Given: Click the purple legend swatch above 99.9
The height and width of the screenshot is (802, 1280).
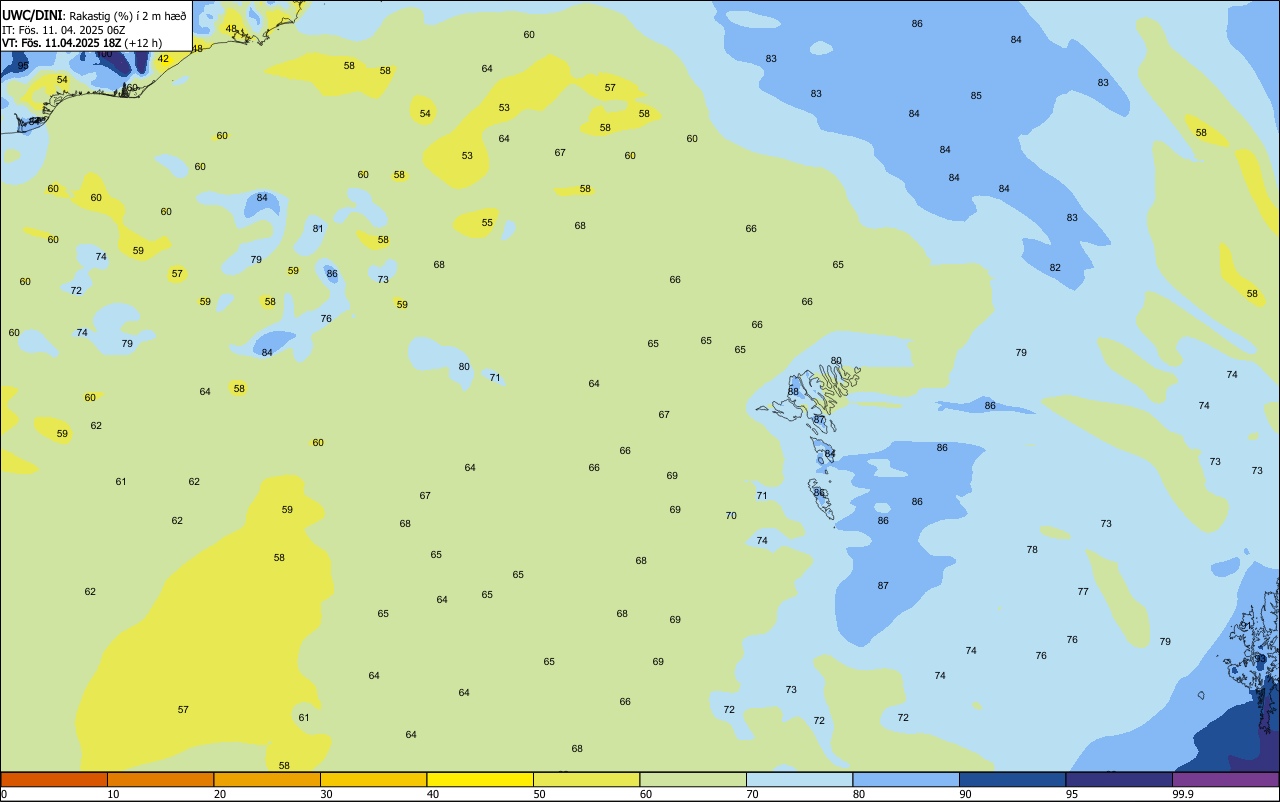Looking at the screenshot, I should (1225, 779).
